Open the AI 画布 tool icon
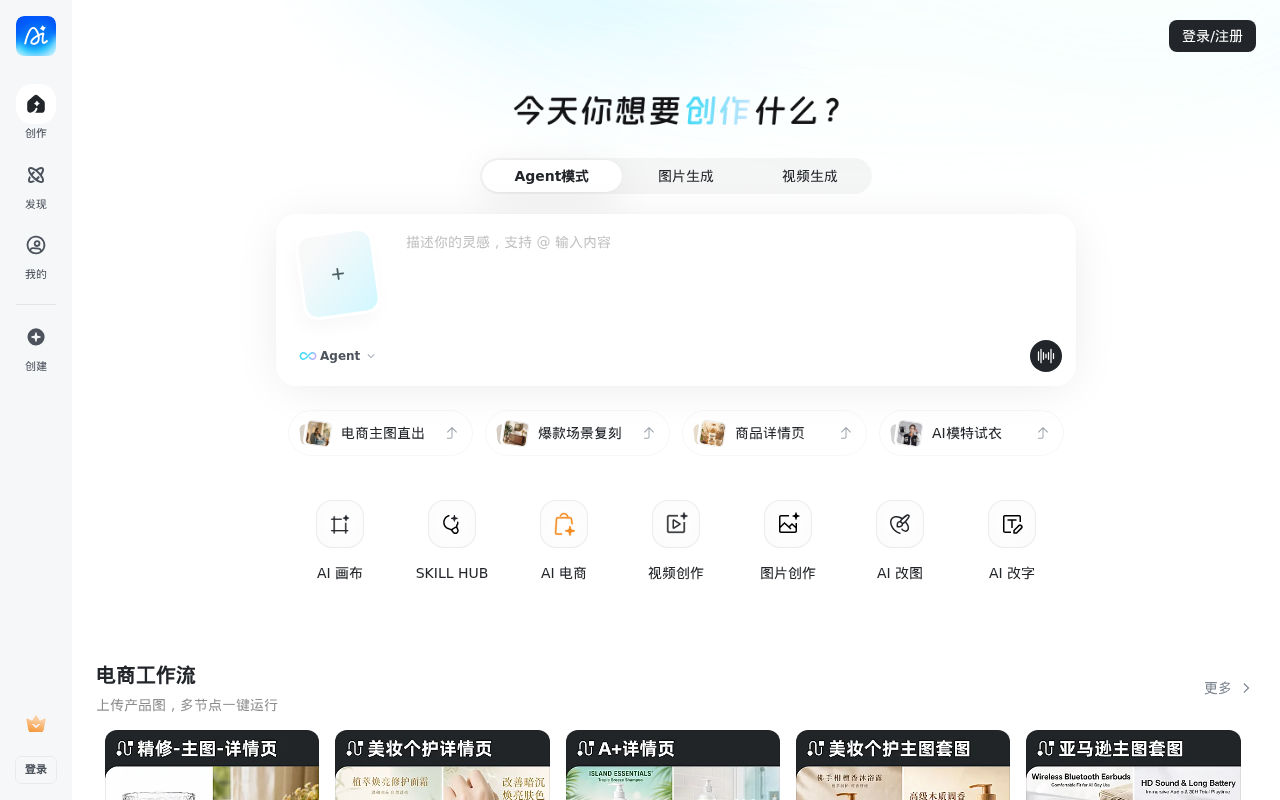Viewport: 1280px width, 800px height. click(x=340, y=524)
